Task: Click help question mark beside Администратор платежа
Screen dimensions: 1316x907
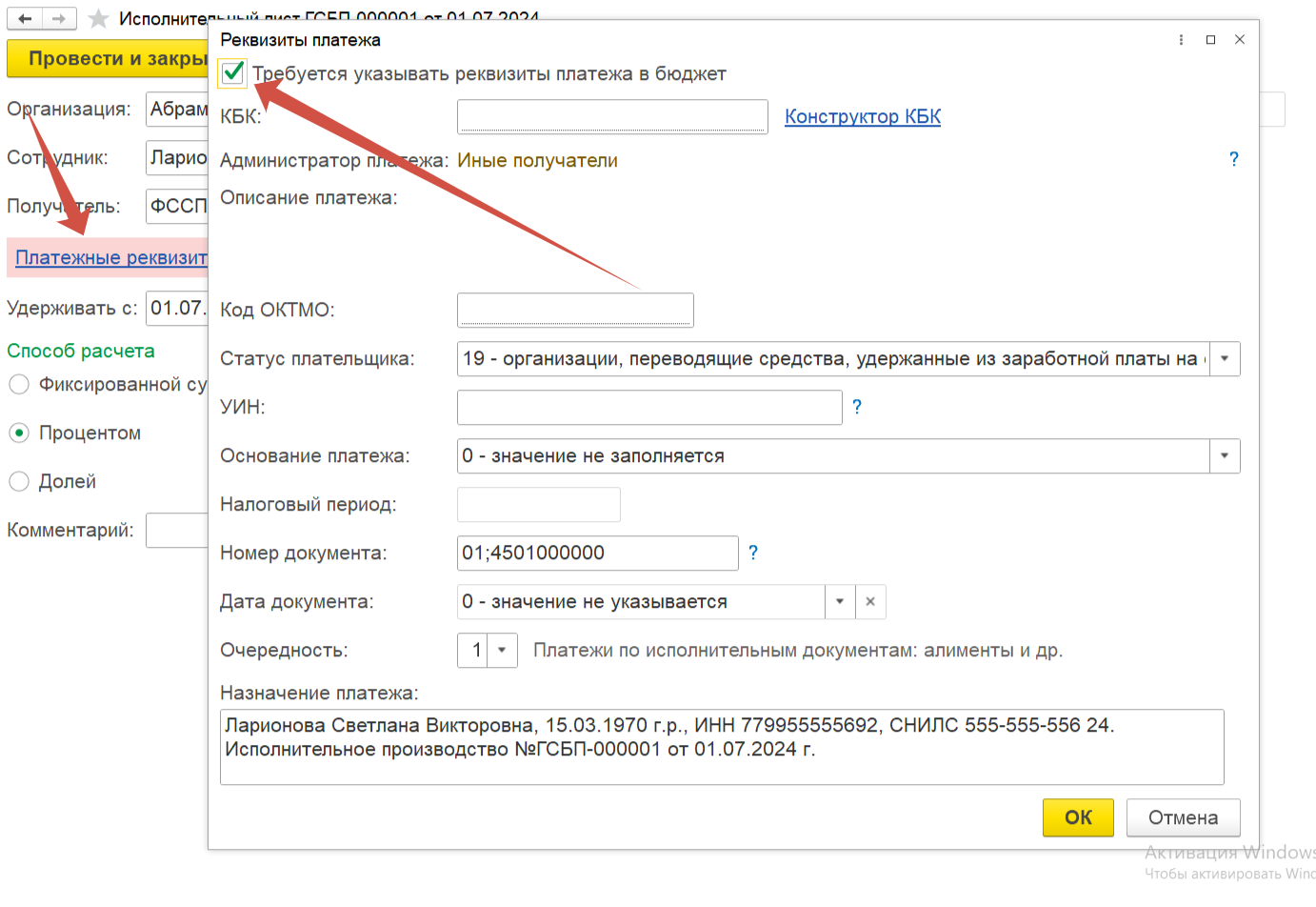Action: [x=1233, y=159]
